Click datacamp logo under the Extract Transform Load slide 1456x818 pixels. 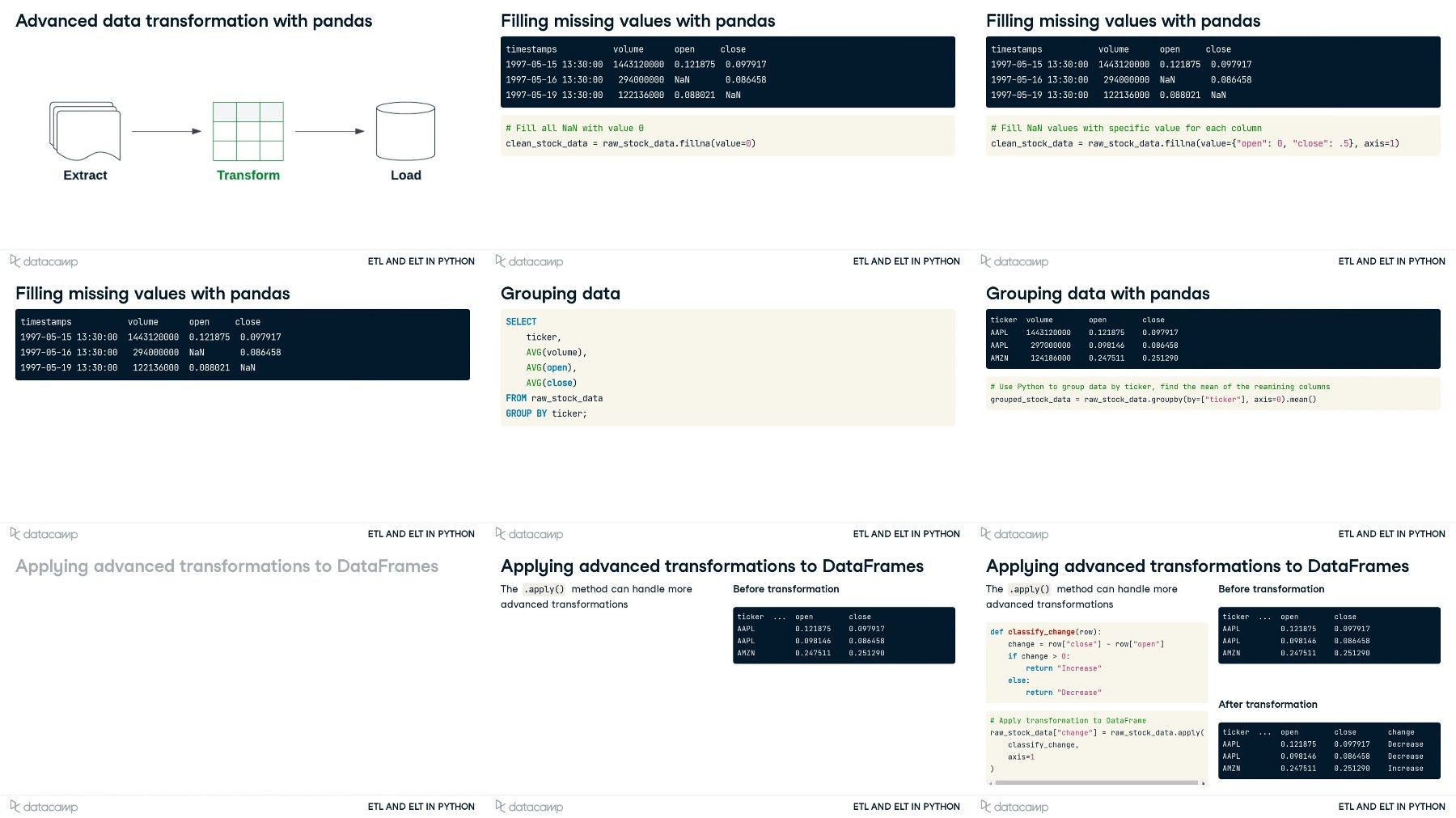[44, 261]
